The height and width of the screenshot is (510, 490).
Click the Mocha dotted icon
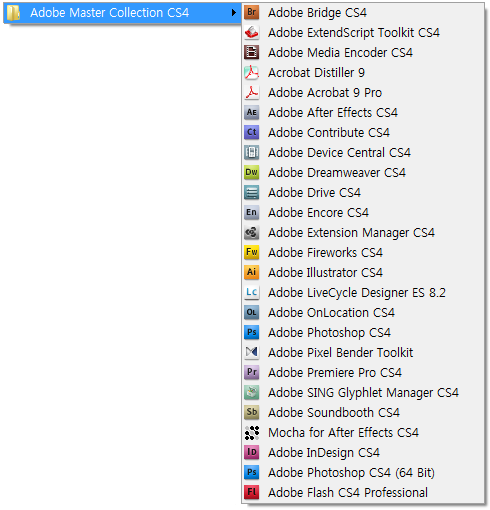tap(252, 432)
